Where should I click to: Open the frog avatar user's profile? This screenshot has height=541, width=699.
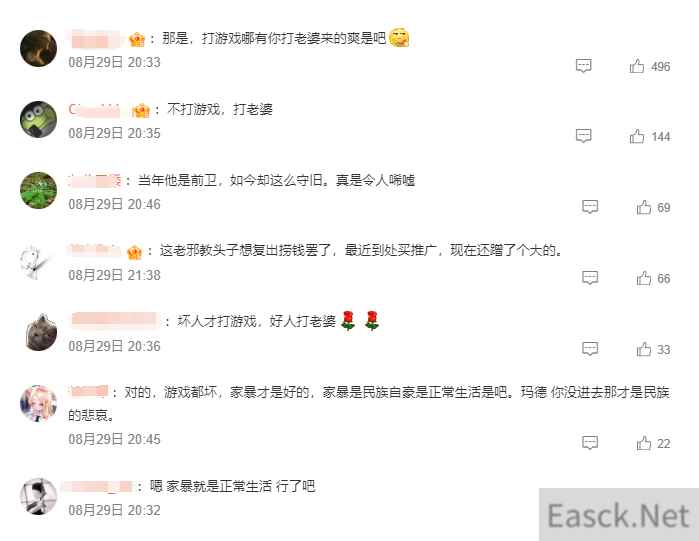coord(38,119)
